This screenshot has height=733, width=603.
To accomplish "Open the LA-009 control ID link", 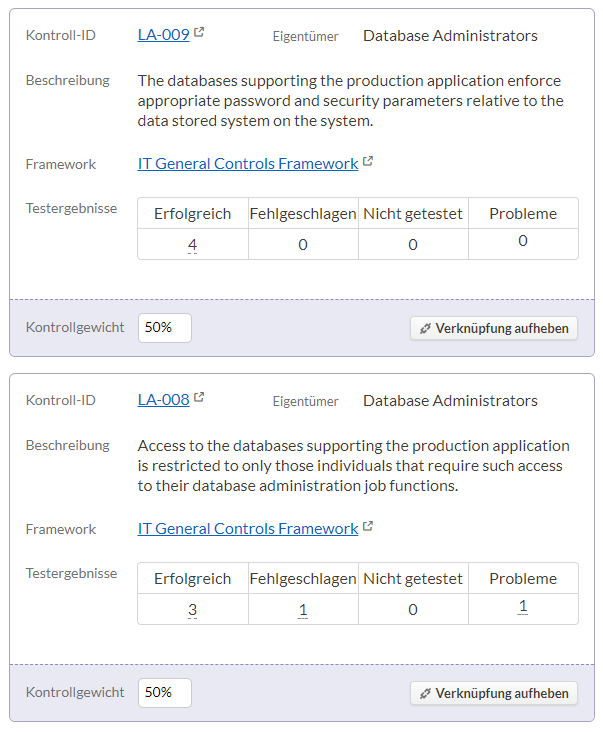I will click(x=164, y=35).
